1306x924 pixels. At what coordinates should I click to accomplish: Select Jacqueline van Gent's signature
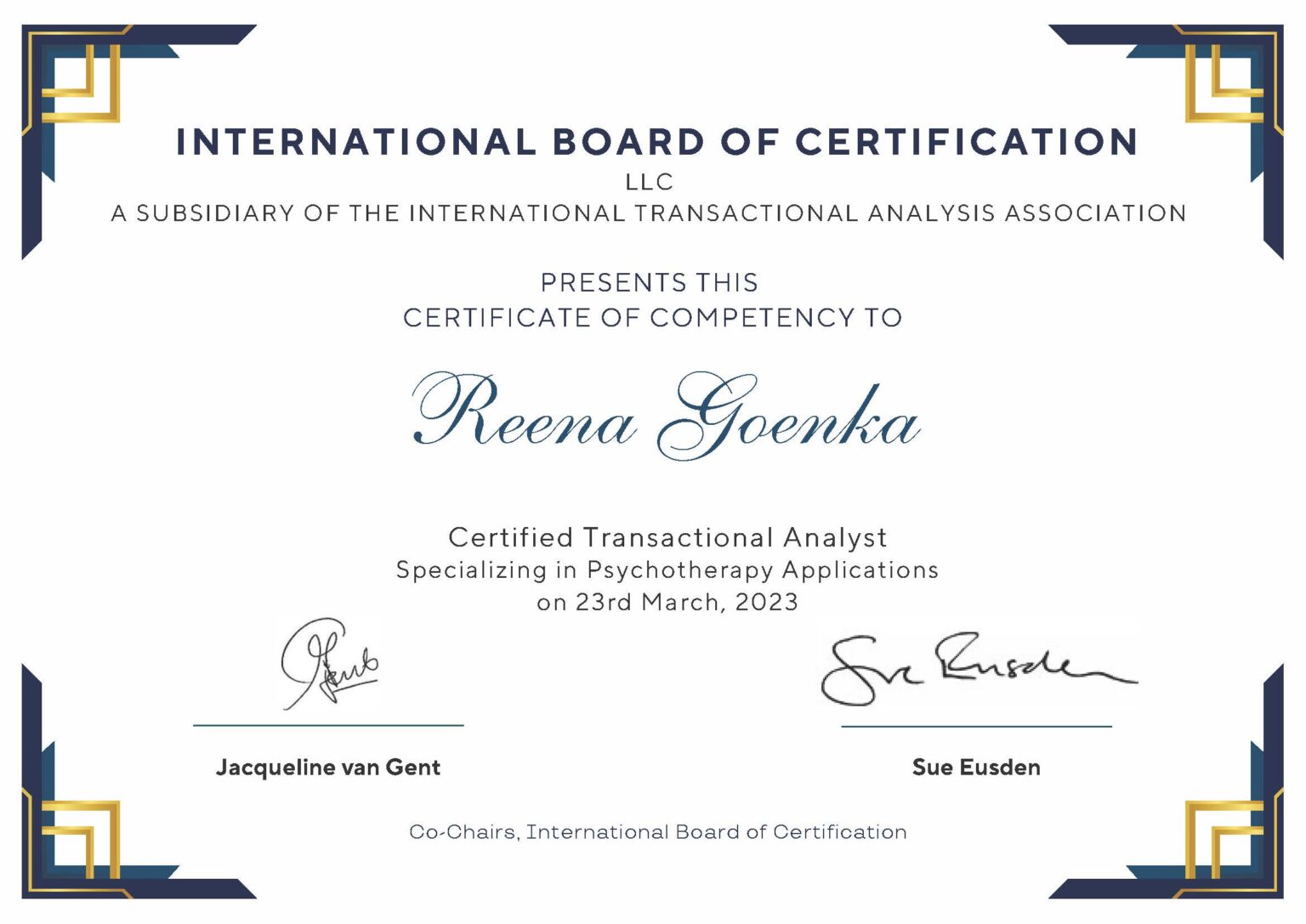click(327, 663)
